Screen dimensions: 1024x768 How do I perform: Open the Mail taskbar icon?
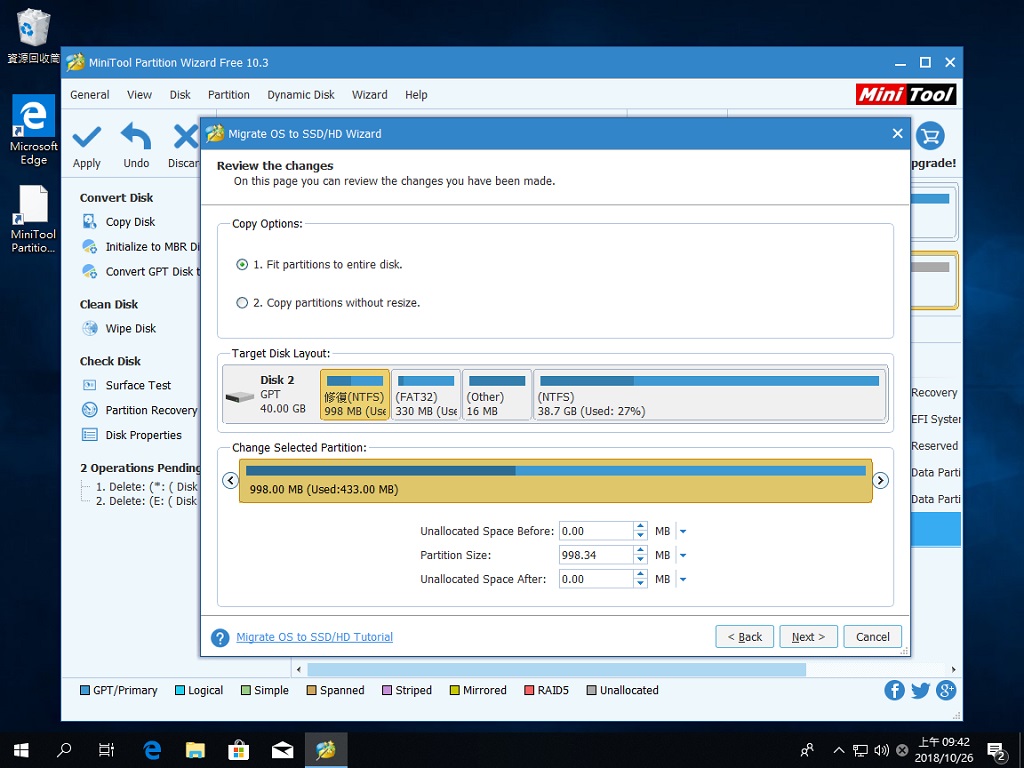(x=282, y=750)
